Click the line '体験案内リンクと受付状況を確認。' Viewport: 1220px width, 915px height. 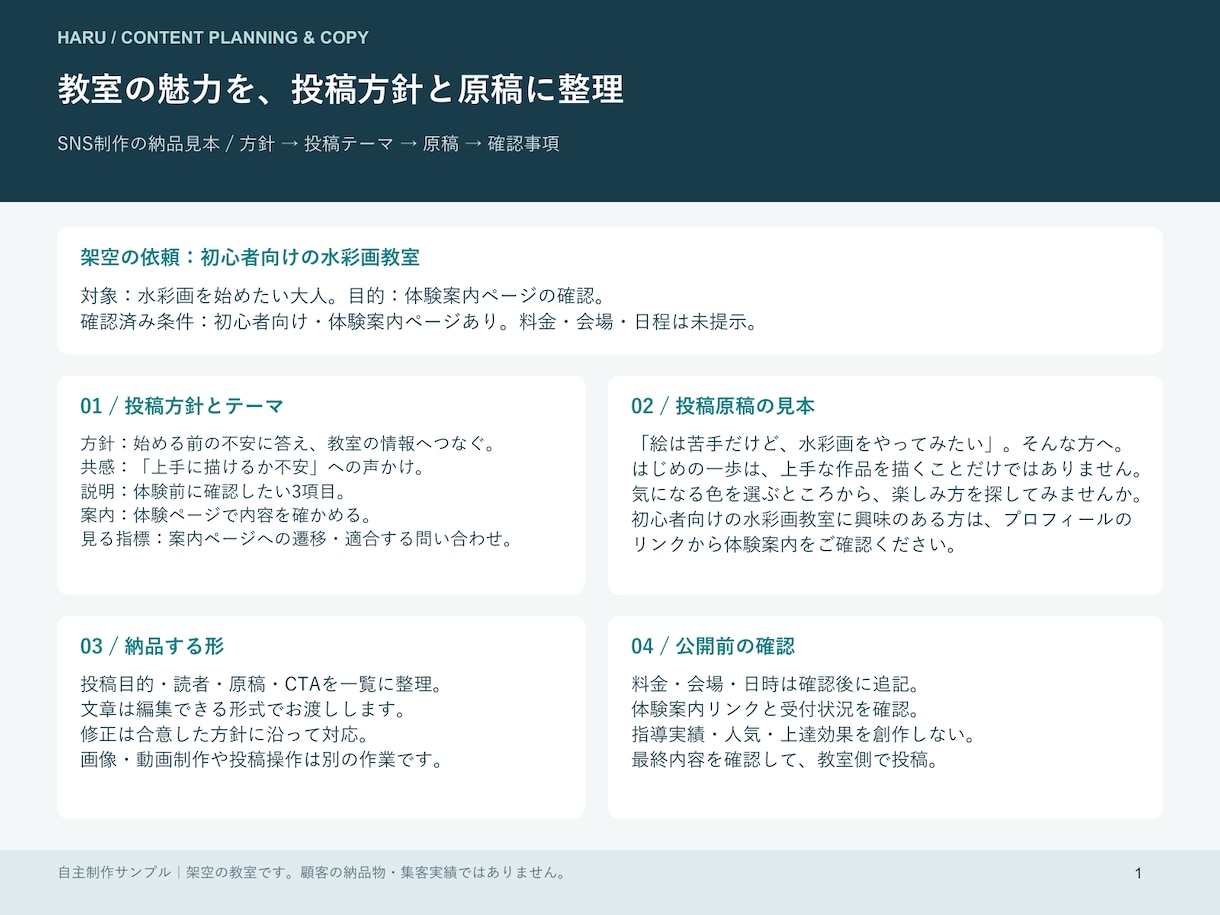point(775,710)
